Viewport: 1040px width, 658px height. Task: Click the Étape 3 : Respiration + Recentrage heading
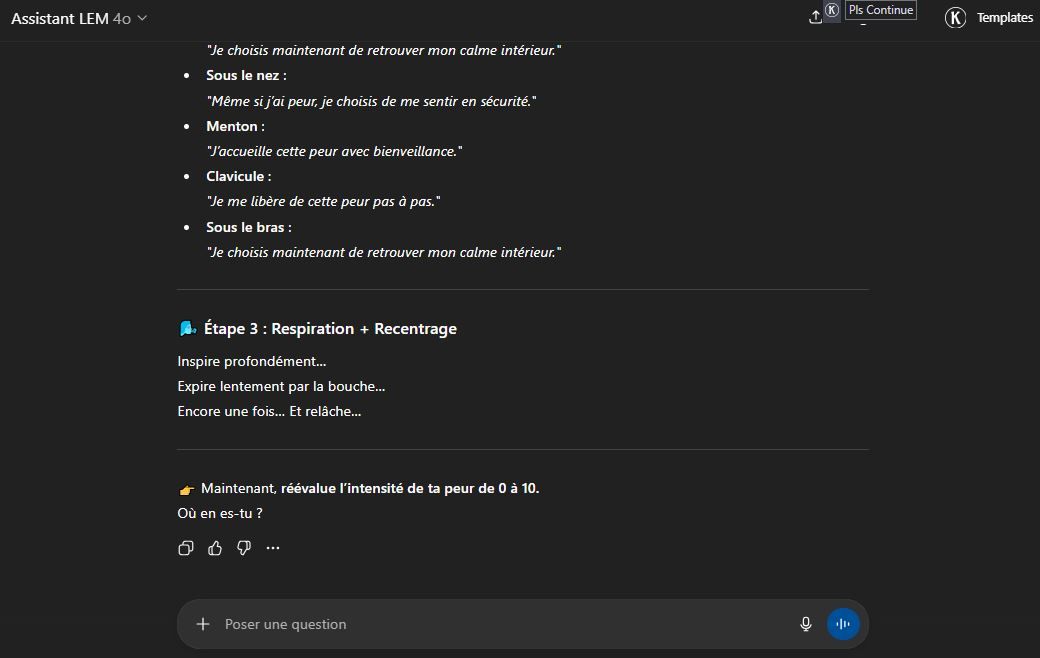coord(330,329)
